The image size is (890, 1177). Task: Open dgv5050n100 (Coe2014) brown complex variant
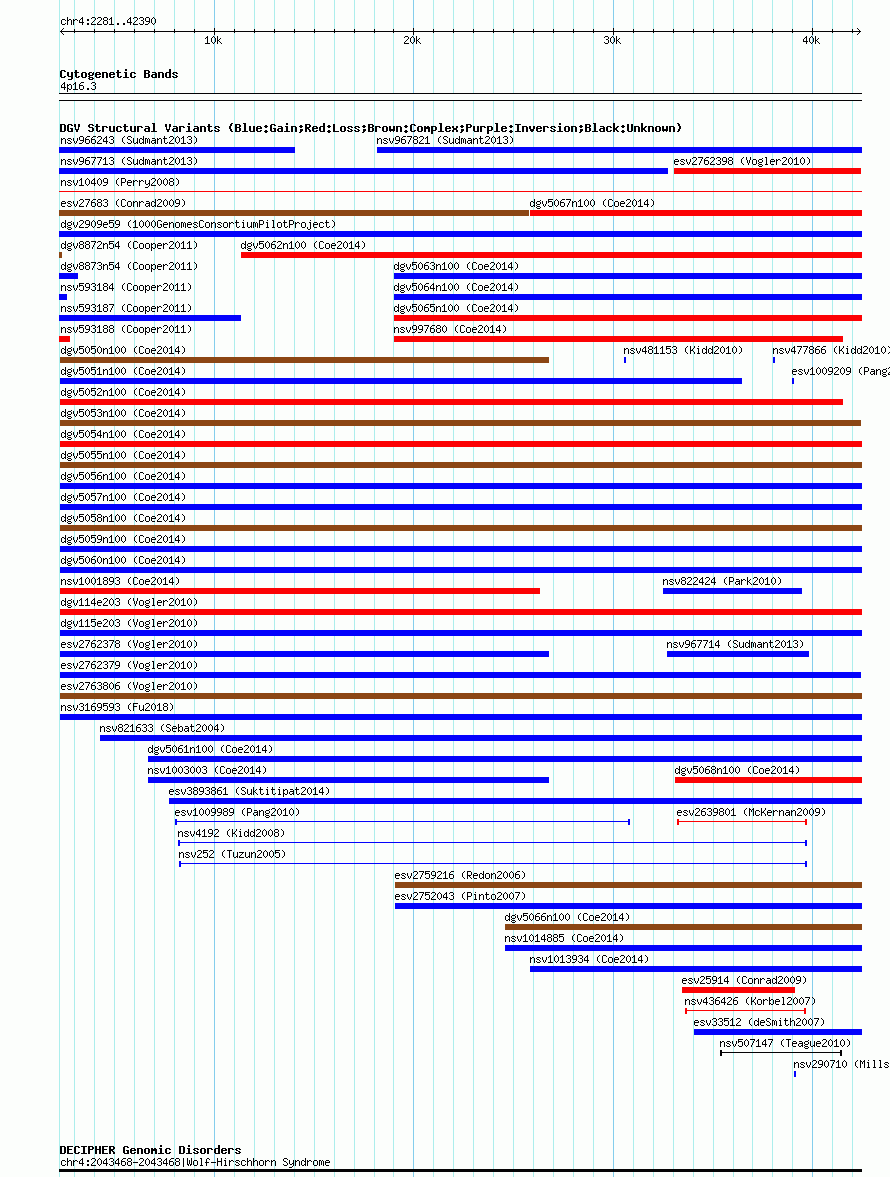click(304, 360)
